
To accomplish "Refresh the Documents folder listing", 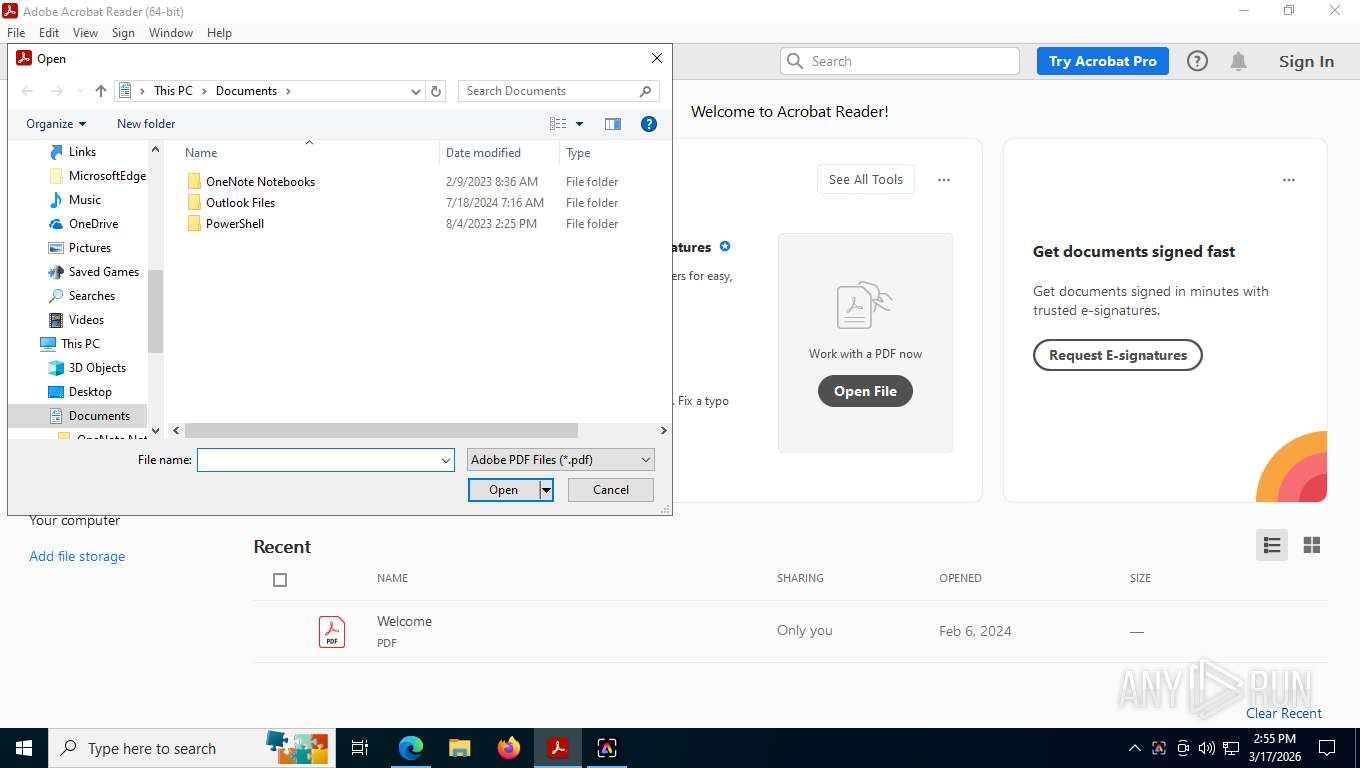I will pyautogui.click(x=436, y=91).
